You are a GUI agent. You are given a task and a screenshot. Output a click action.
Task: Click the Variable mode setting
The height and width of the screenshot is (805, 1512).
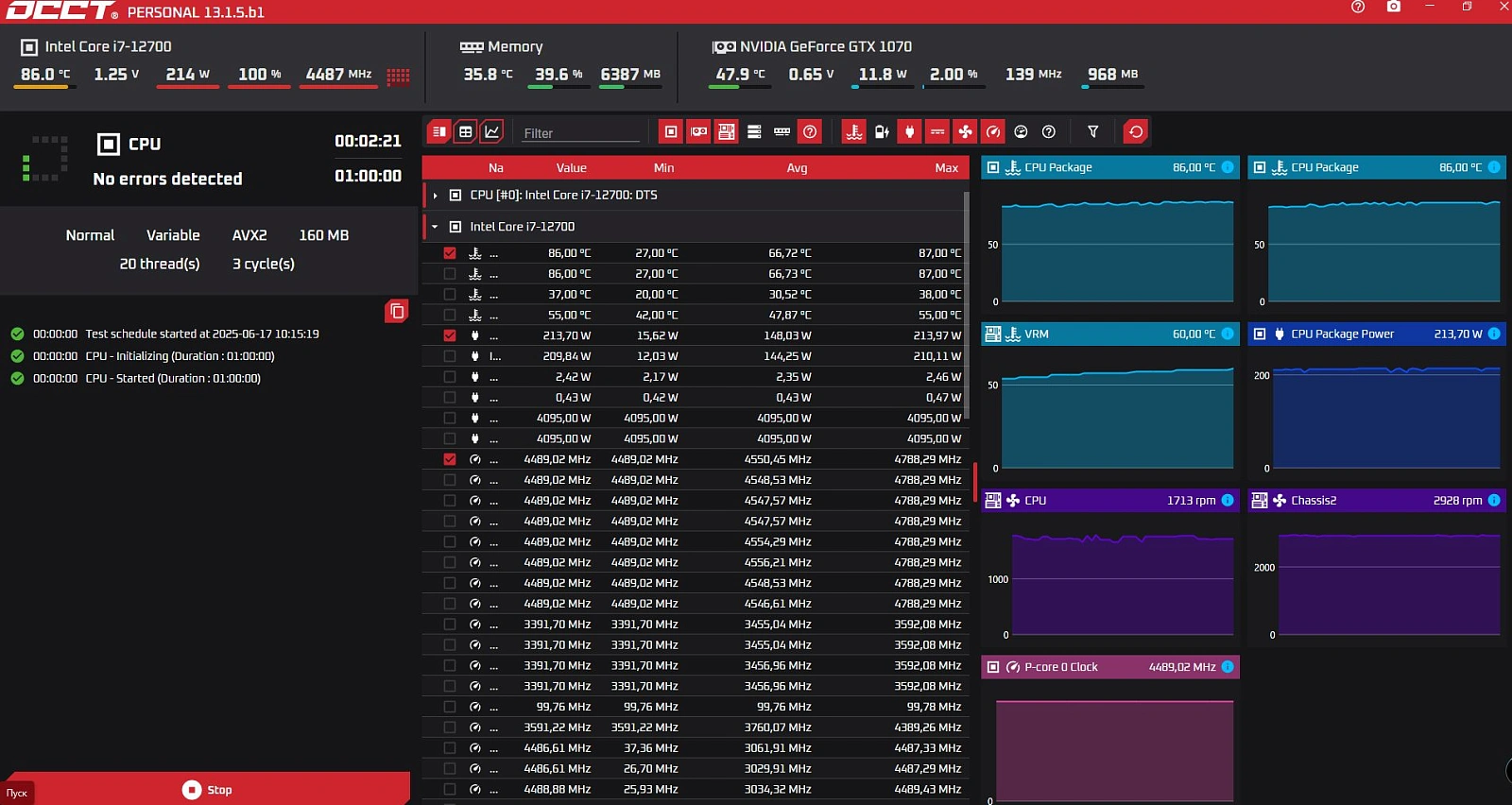pyautogui.click(x=173, y=235)
